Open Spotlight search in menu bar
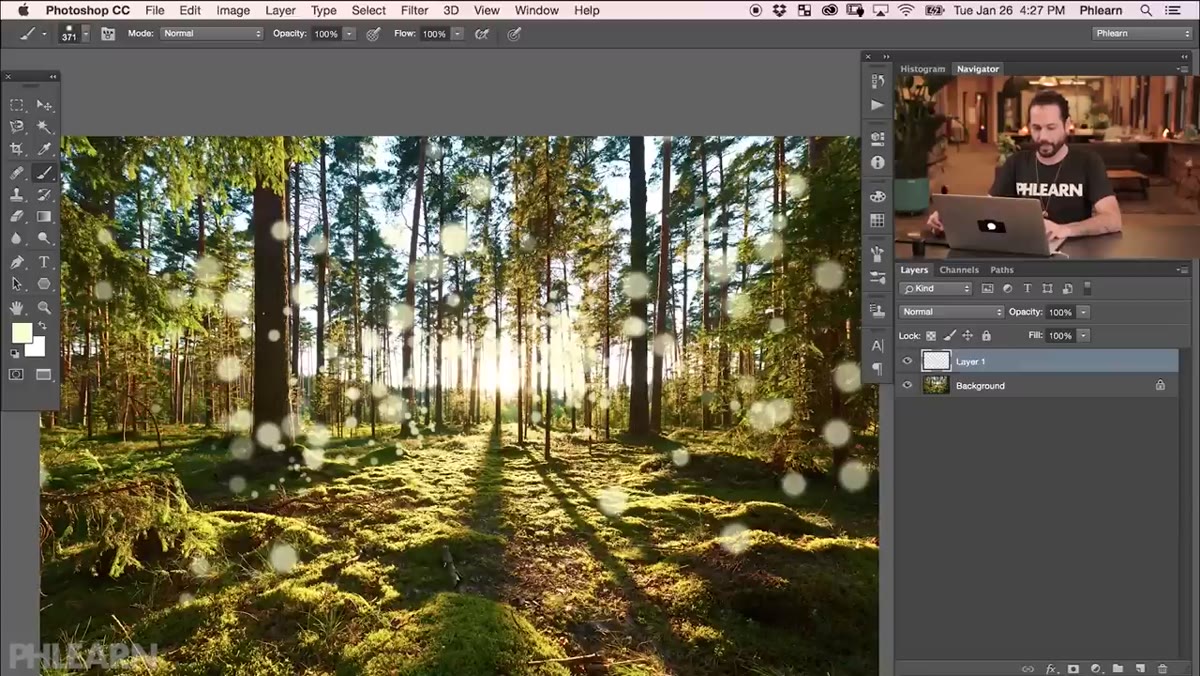Viewport: 1200px width, 676px height. coord(1147,10)
